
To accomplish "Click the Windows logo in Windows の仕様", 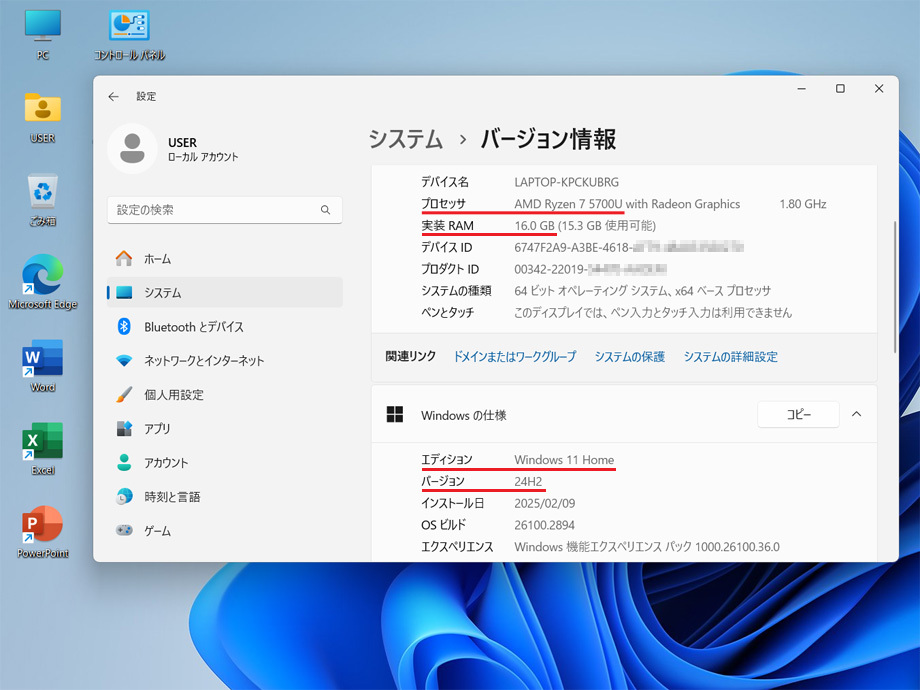I will 395,414.
